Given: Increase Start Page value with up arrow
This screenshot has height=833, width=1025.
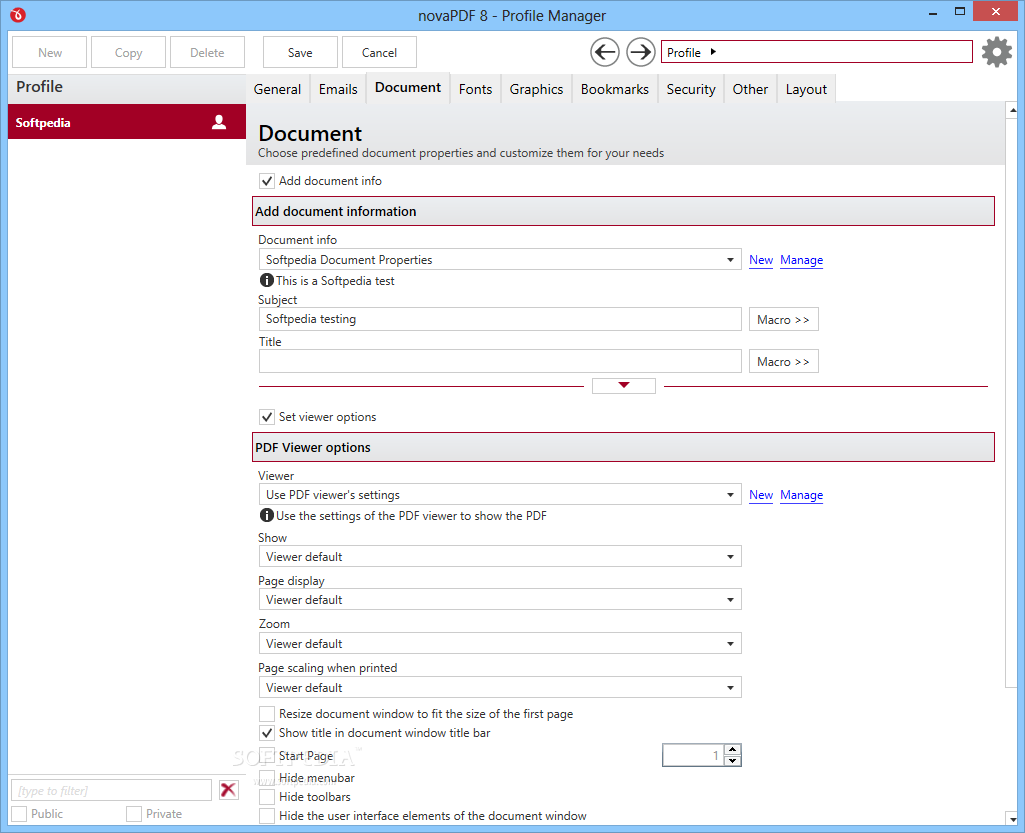Looking at the screenshot, I should coord(733,750).
